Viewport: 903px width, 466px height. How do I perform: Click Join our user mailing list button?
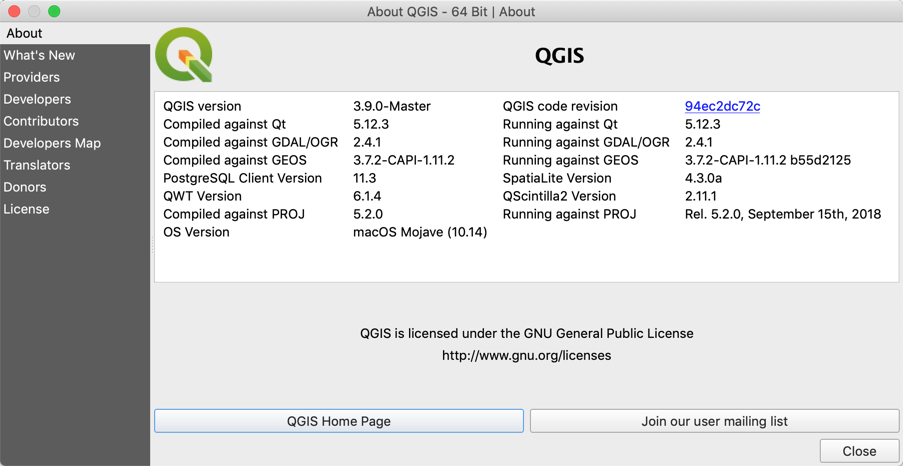(x=714, y=421)
